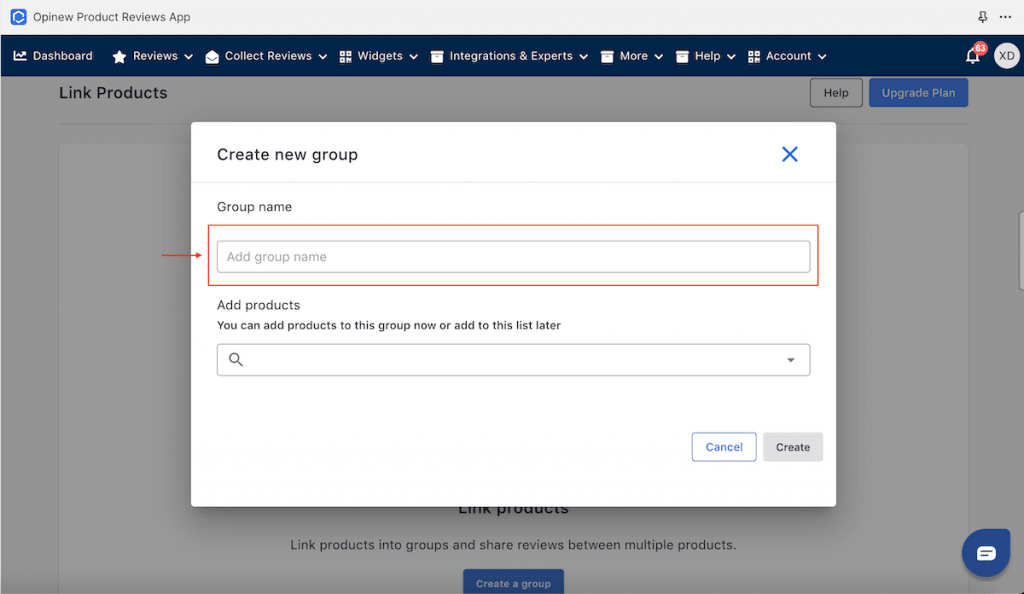The image size is (1024, 594).
Task: Expand the Collect Reviews menu
Action: pos(266,56)
